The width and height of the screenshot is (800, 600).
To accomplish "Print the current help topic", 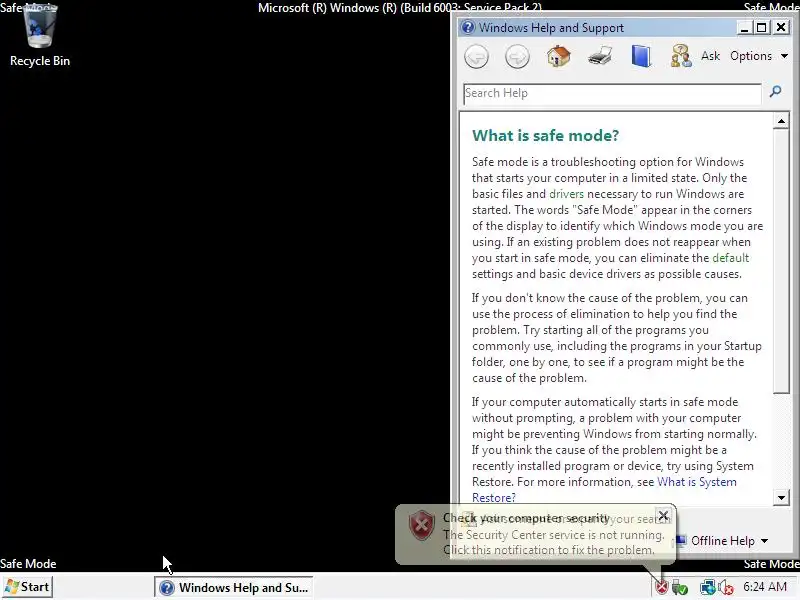I will click(600, 56).
